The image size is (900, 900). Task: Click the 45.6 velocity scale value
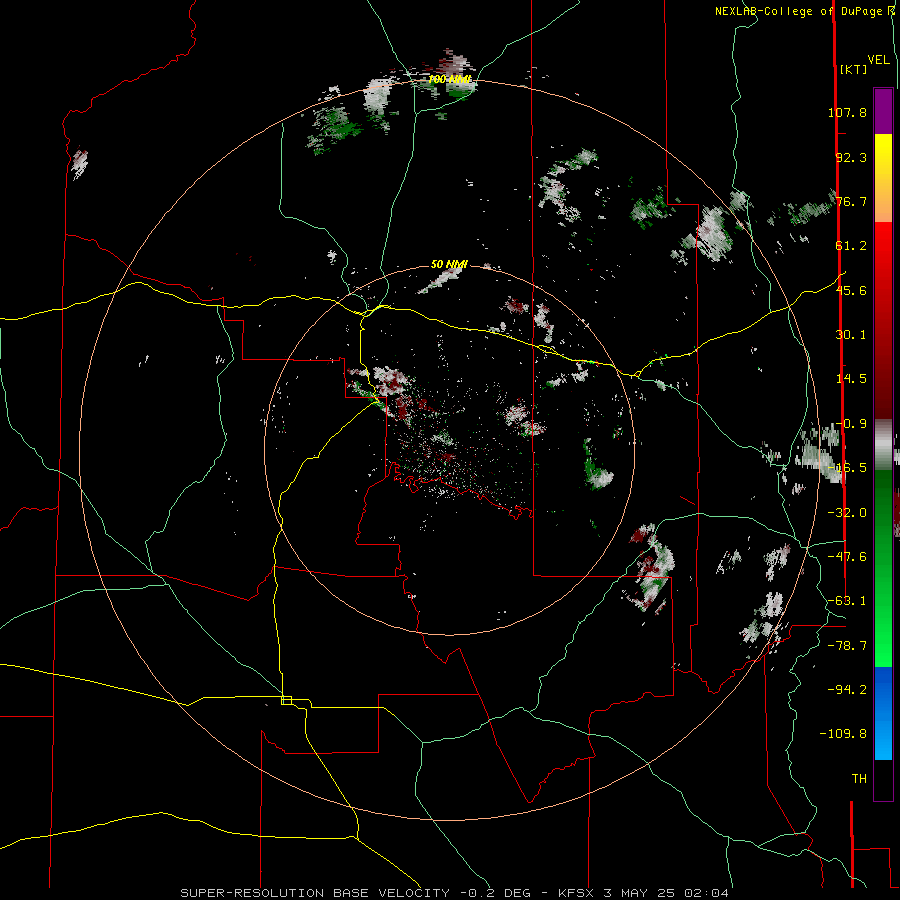[x=851, y=290]
